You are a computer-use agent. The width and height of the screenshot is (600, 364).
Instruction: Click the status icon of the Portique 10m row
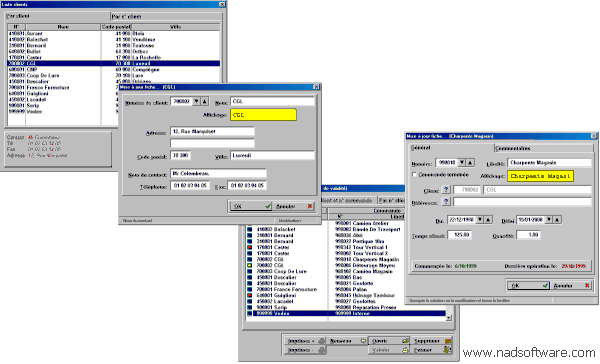tap(250, 242)
